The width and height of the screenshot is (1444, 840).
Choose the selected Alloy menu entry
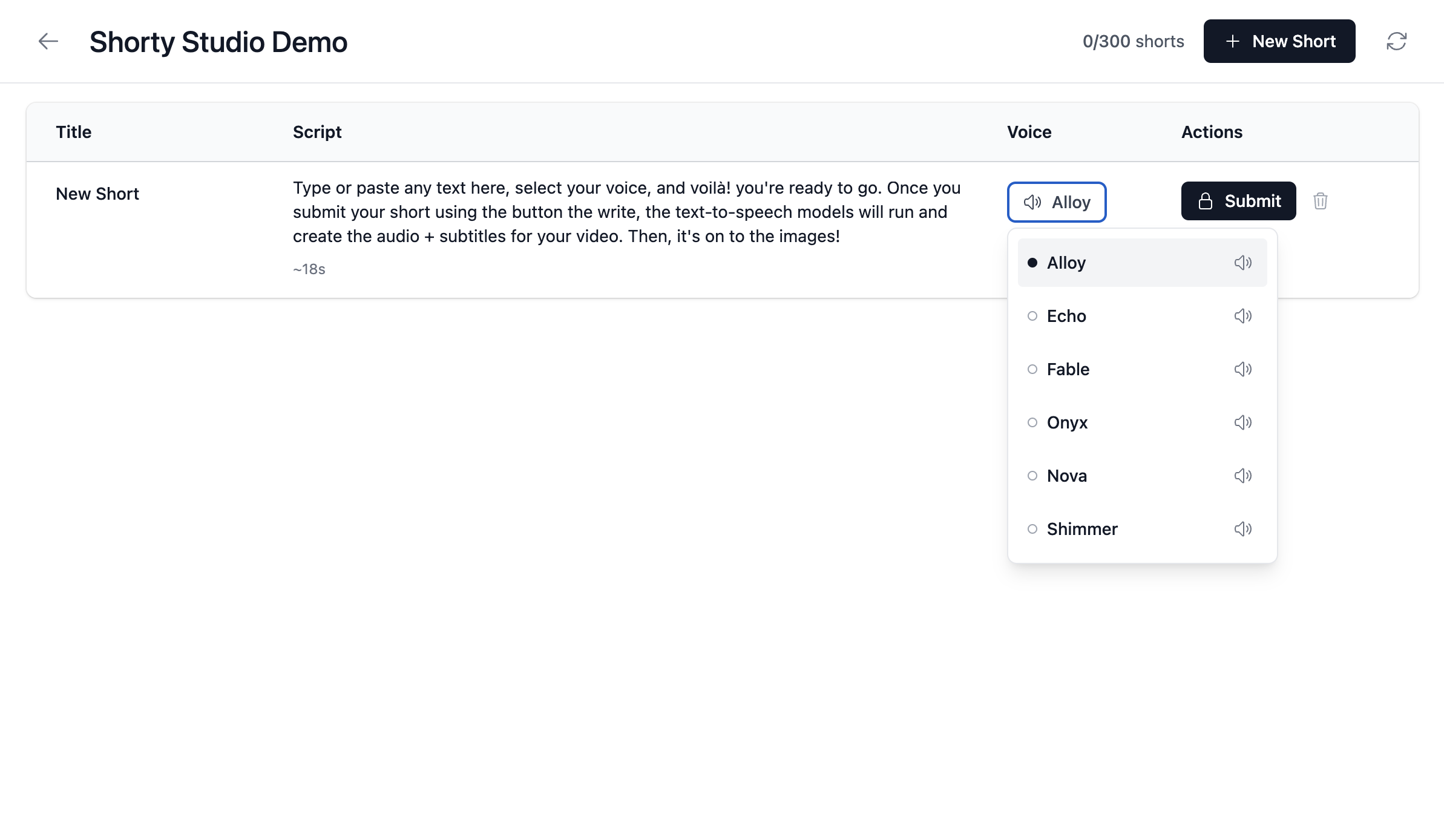1066,263
